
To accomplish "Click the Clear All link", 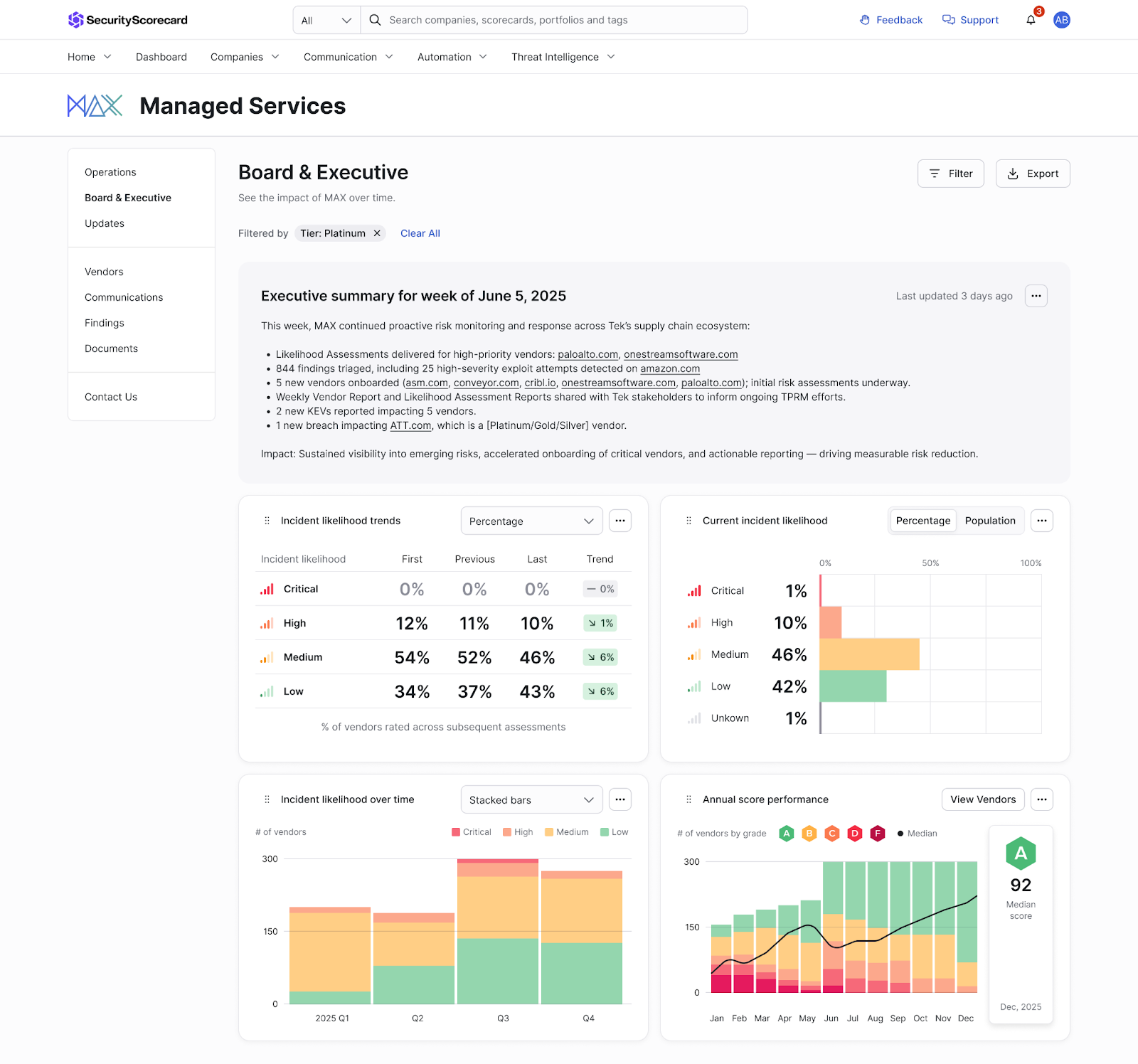I will 420,233.
